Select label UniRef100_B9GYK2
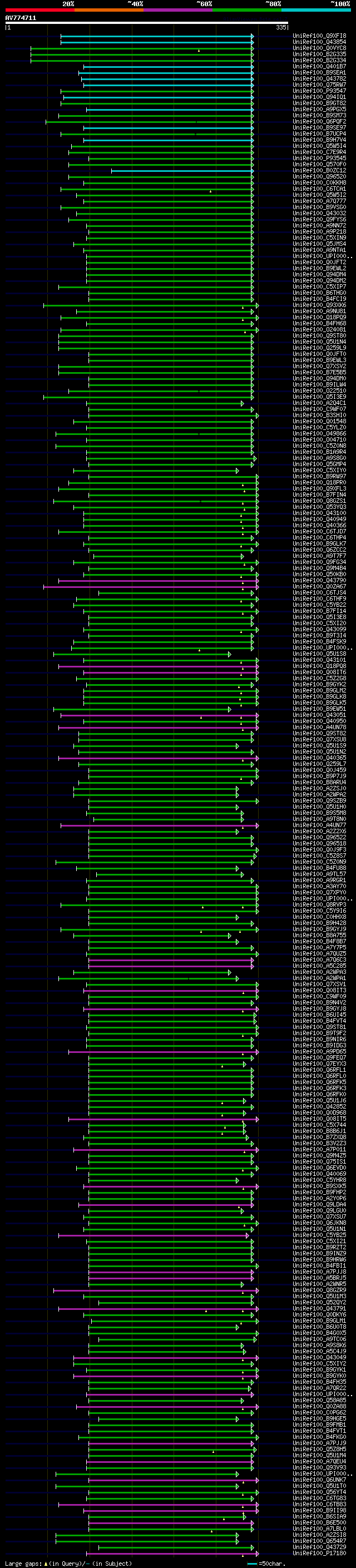The image size is (356, 1568). click(319, 685)
